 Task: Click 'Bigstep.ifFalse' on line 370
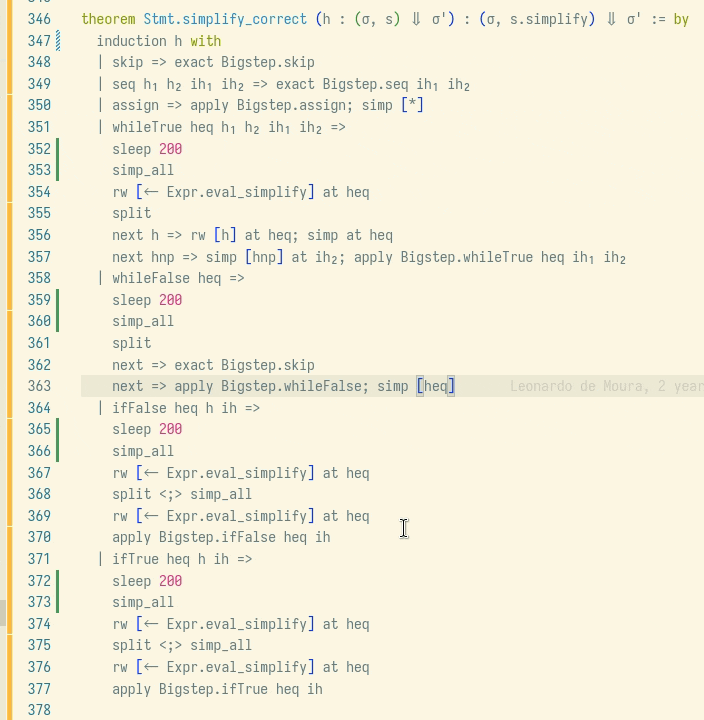point(217,537)
